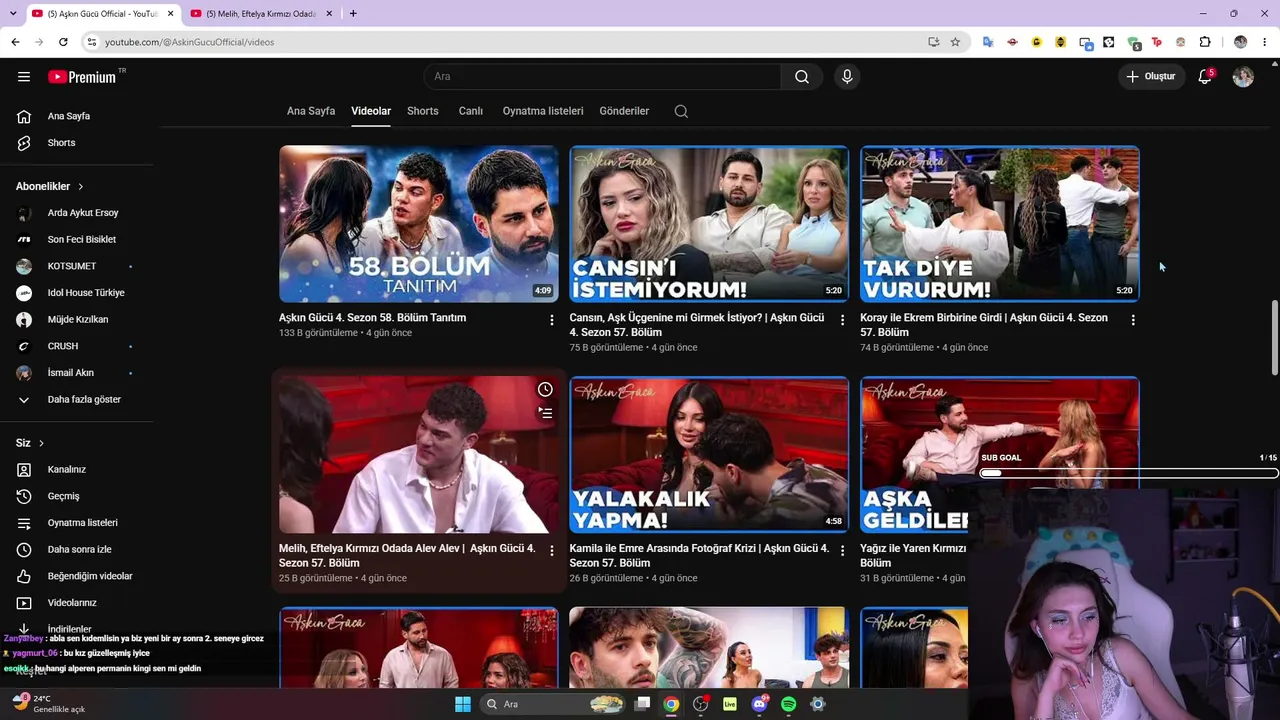
Task: Open options for Cansın, Aşk Üçgenine video
Action: (842, 320)
